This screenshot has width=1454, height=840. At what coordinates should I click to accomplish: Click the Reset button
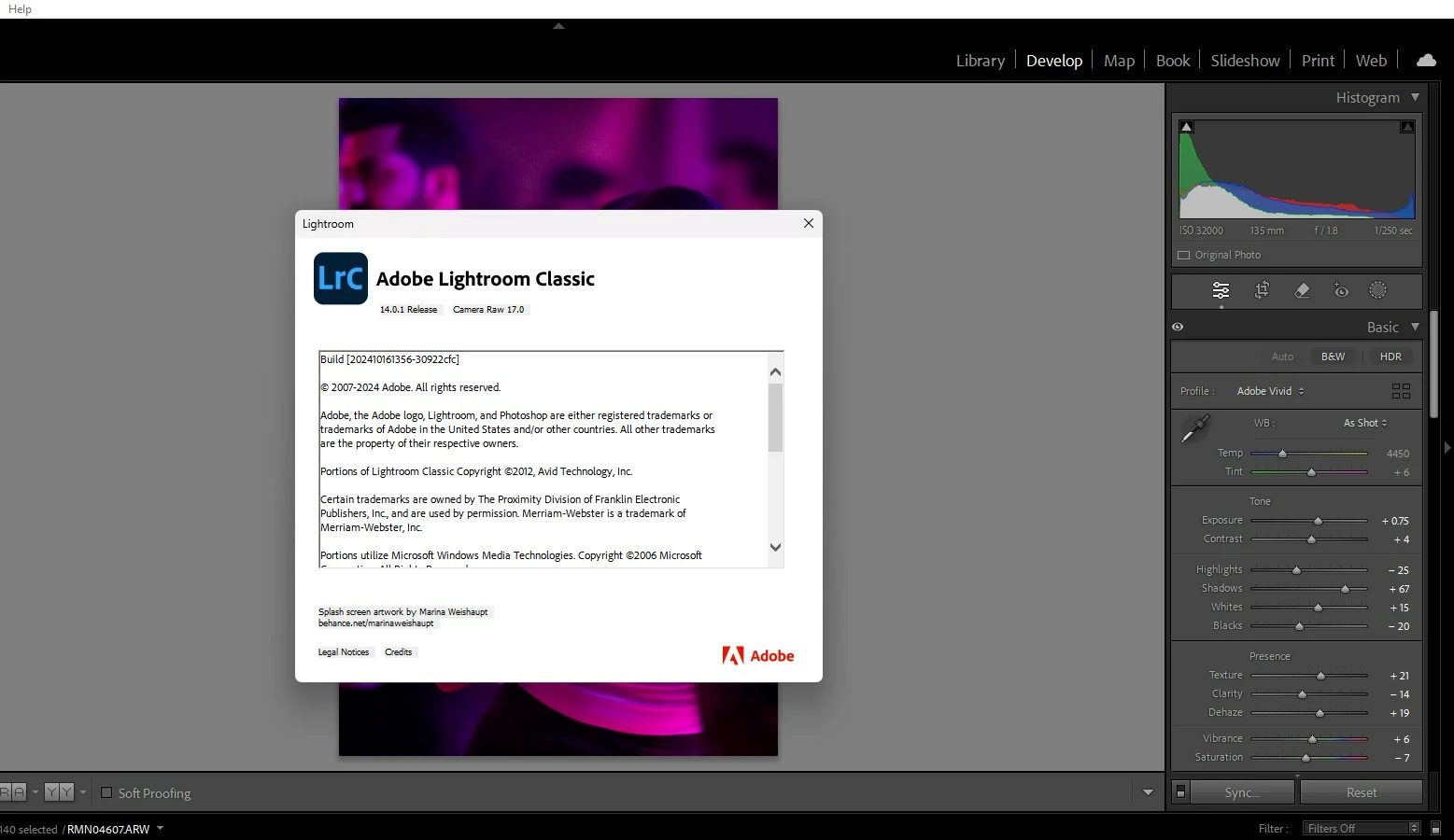click(x=1361, y=792)
